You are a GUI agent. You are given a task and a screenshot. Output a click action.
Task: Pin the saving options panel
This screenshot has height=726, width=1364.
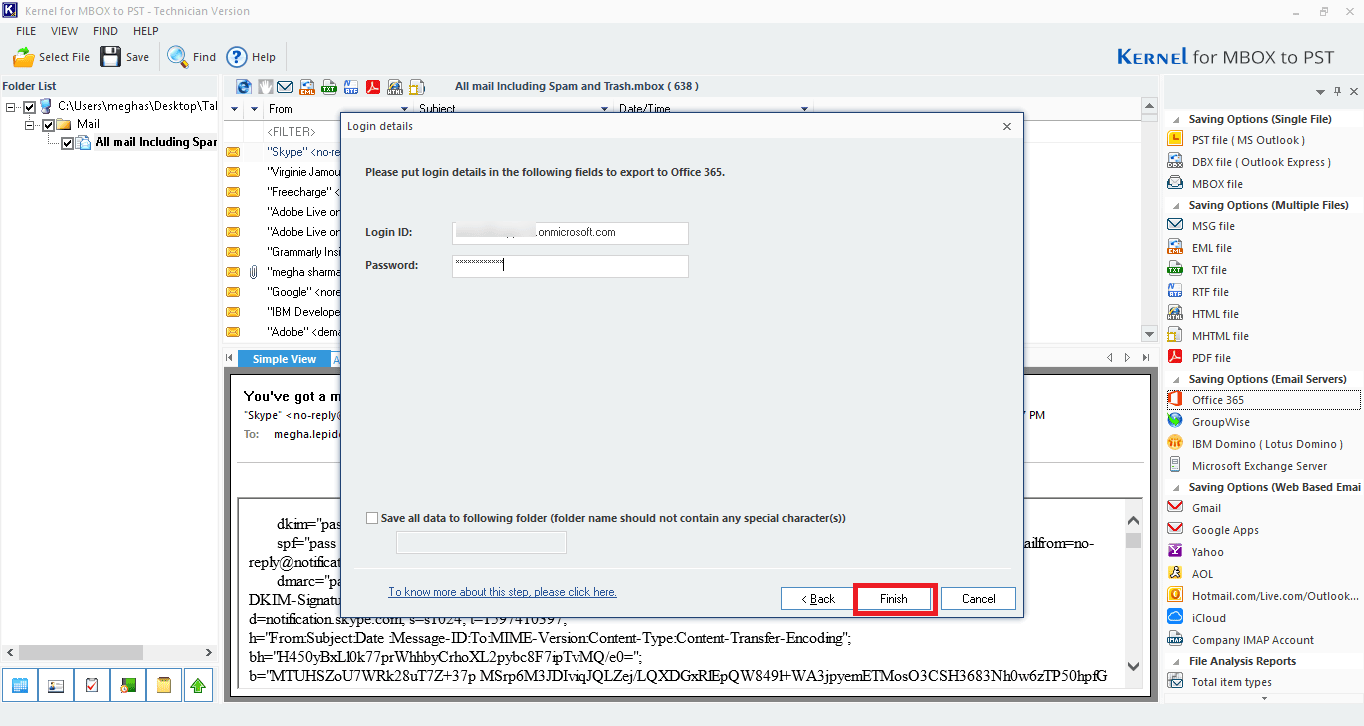(x=1338, y=92)
